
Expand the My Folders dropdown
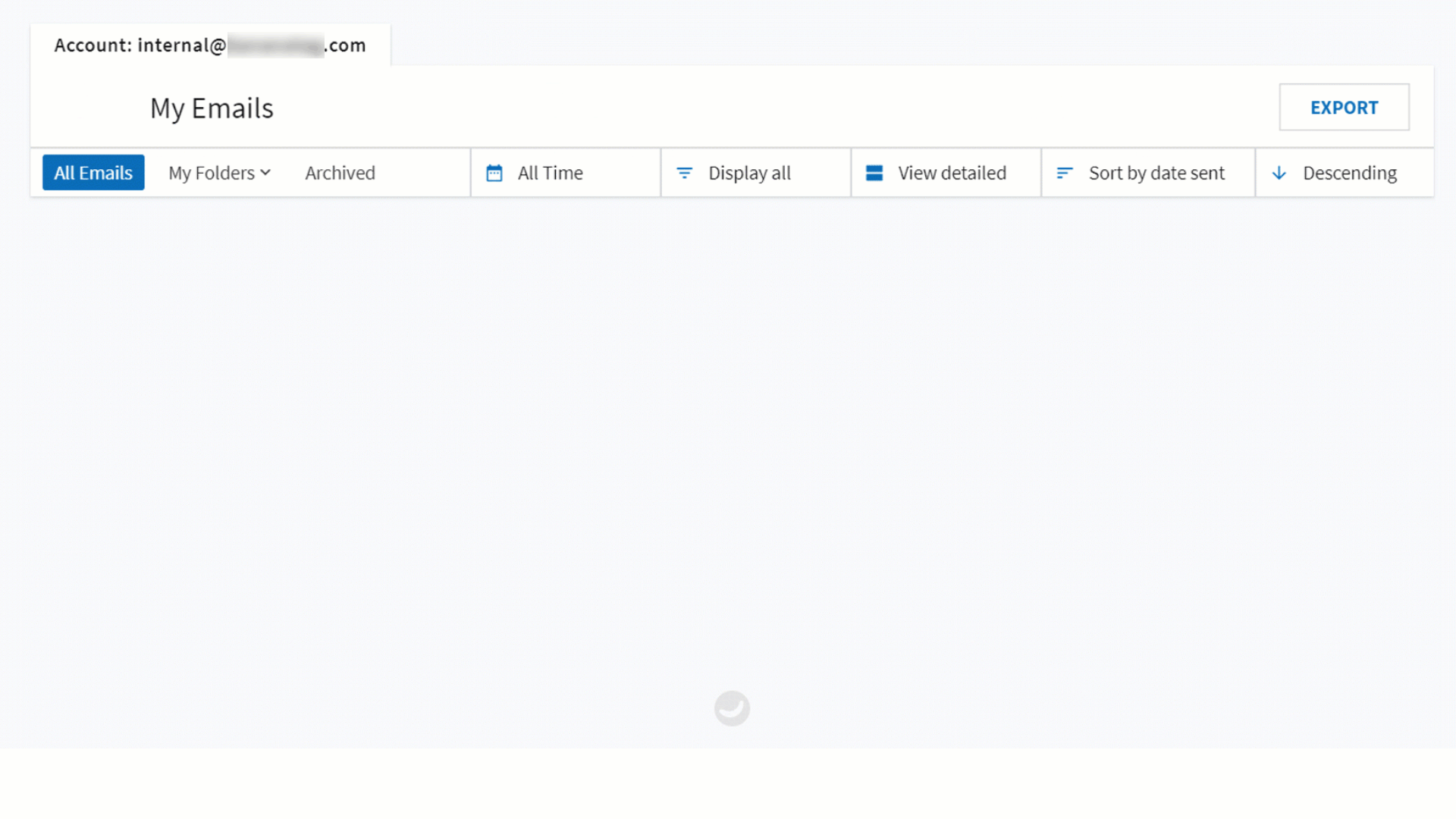point(219,173)
